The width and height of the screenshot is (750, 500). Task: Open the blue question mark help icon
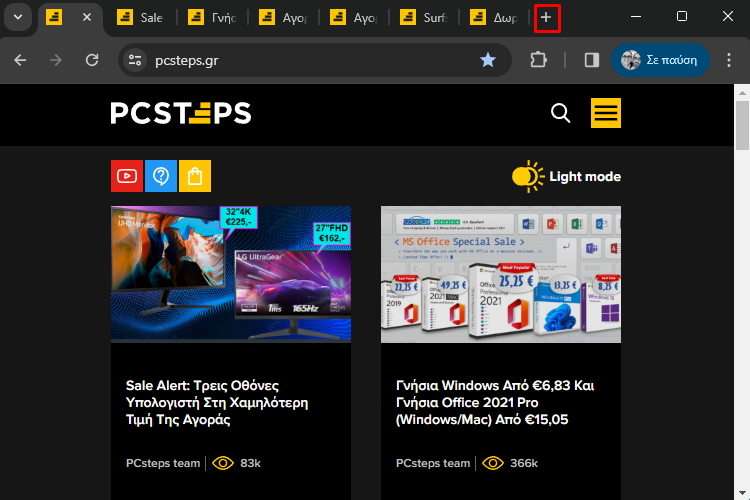coord(161,176)
